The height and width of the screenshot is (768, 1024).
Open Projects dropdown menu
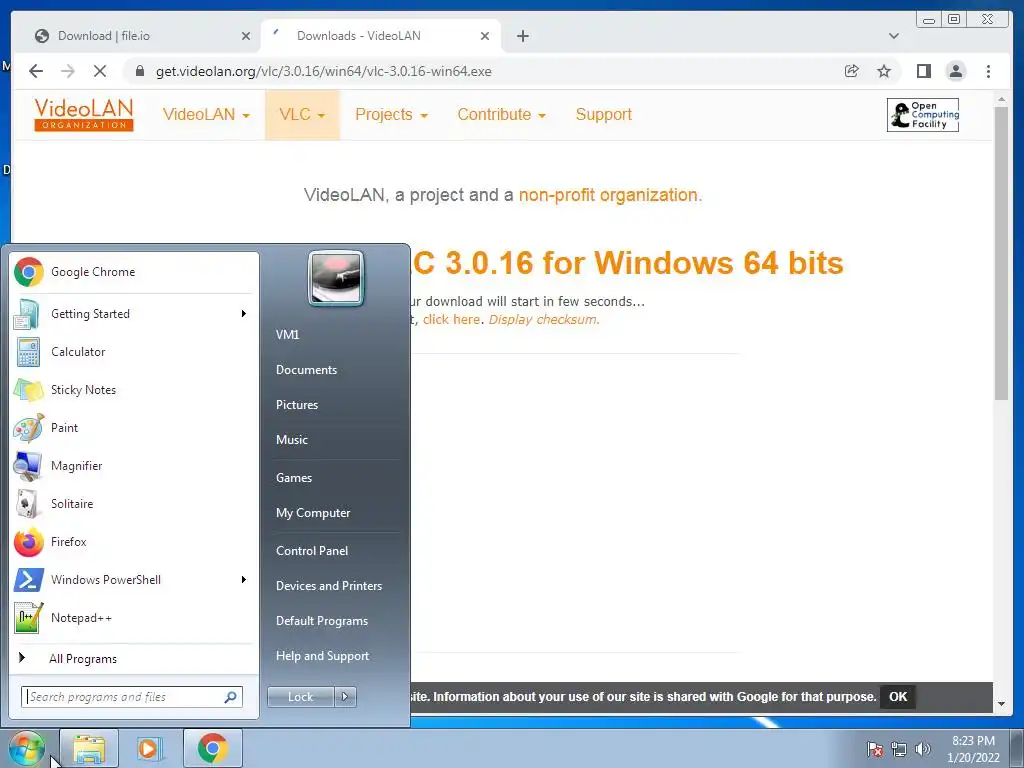point(391,115)
